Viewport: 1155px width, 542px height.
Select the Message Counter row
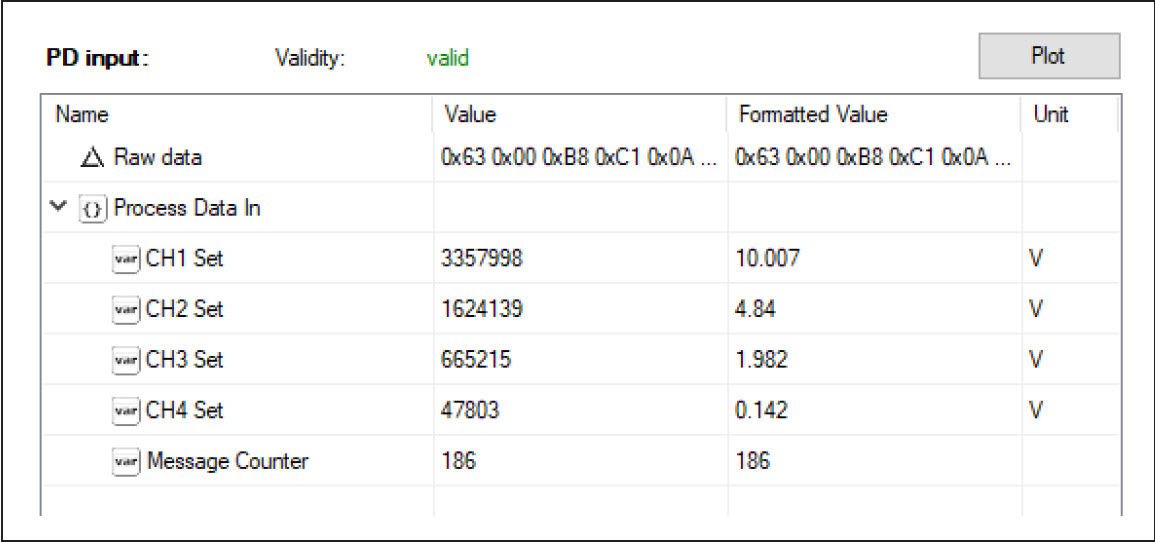pyautogui.click(x=578, y=461)
